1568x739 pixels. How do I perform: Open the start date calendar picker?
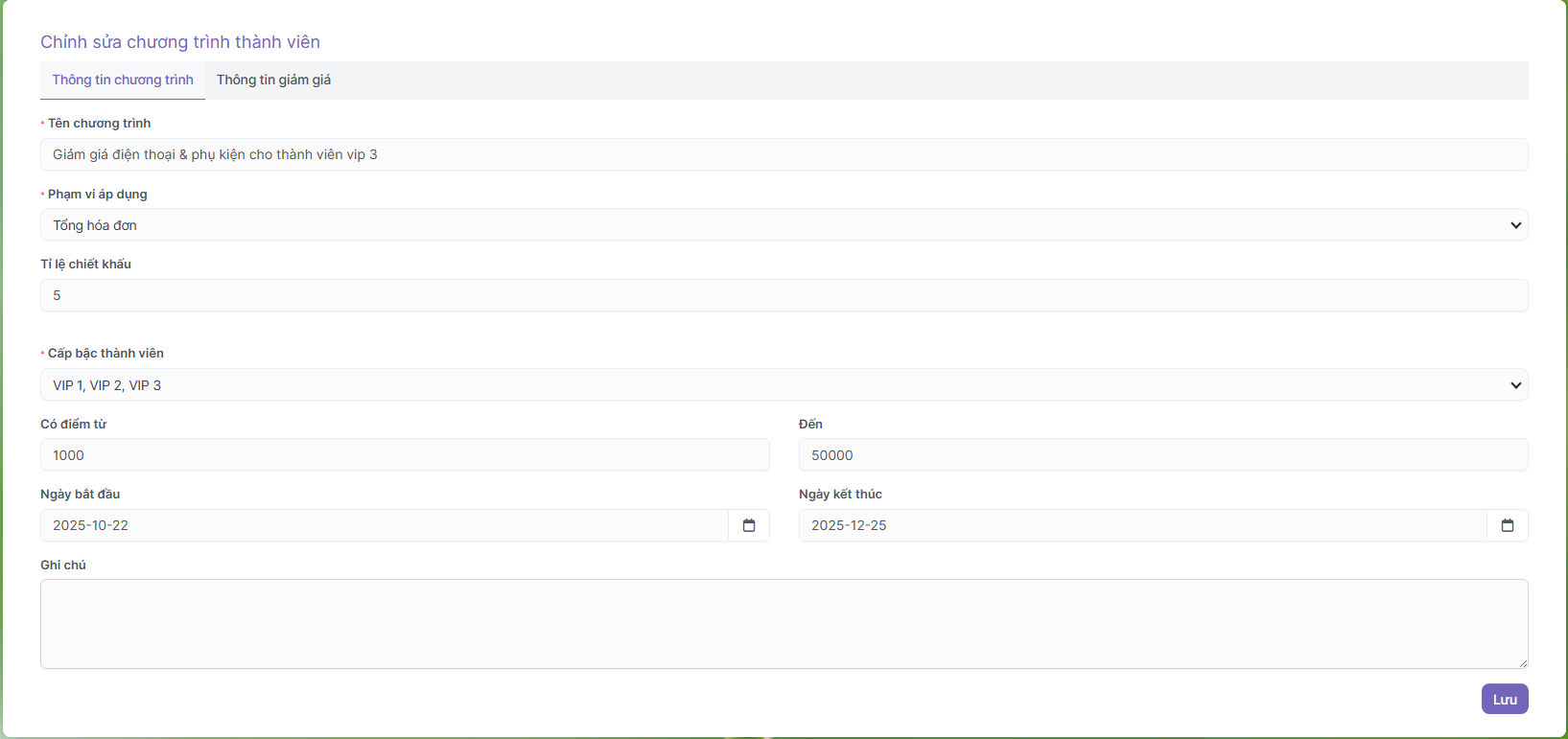pyautogui.click(x=749, y=525)
